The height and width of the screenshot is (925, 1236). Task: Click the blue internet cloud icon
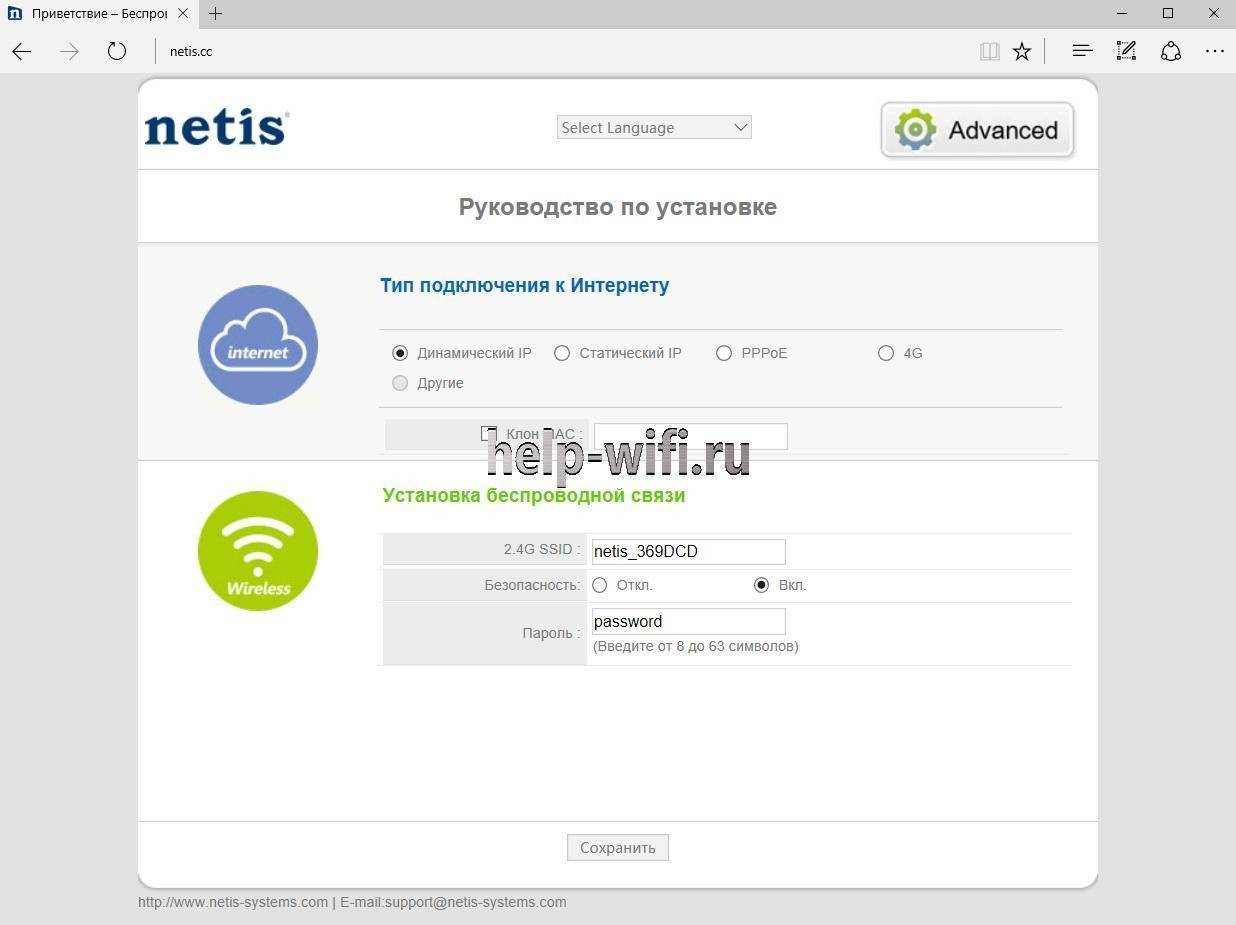click(x=258, y=345)
